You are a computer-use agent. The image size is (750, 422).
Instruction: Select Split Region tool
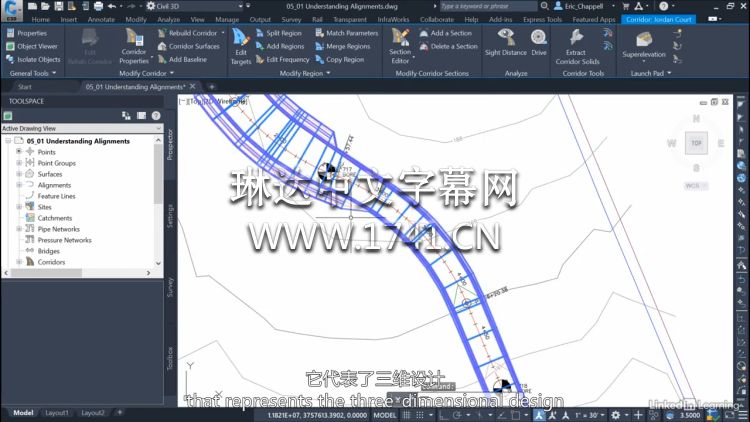pos(279,33)
